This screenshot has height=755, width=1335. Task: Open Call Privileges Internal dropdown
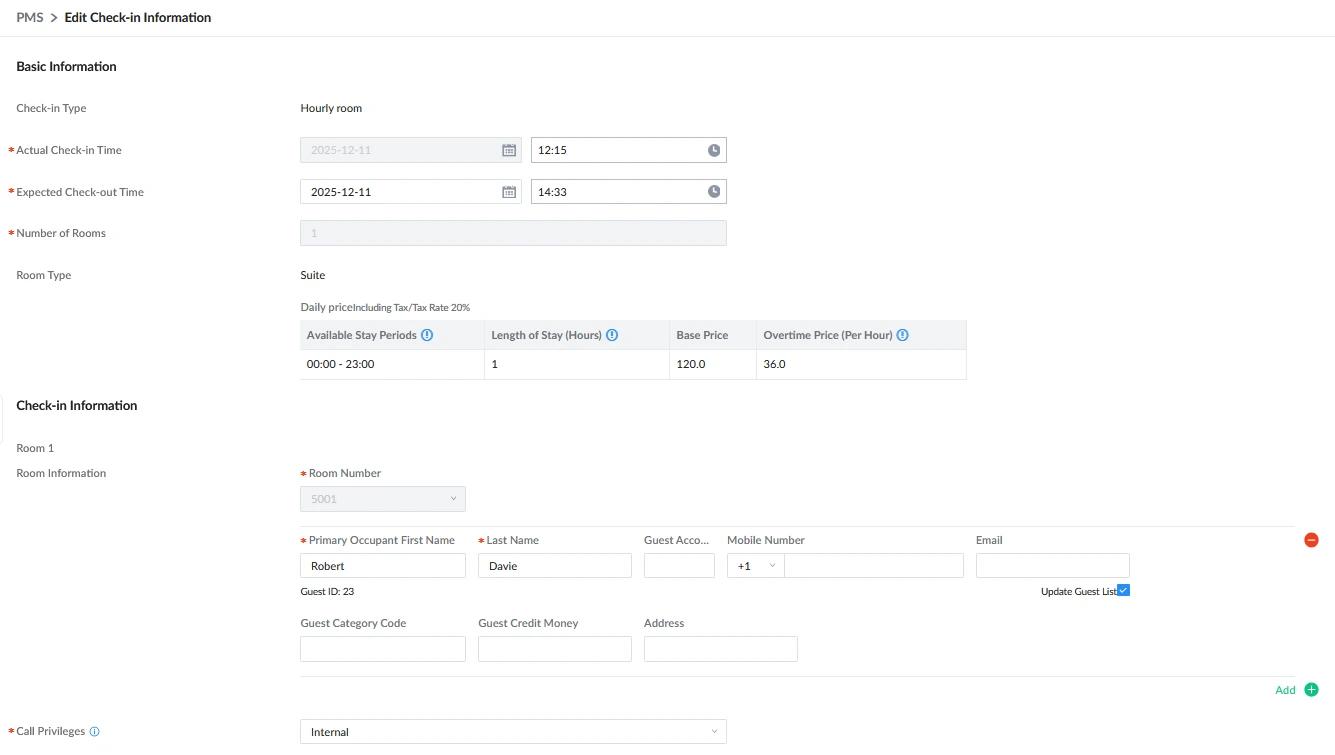[x=513, y=732]
